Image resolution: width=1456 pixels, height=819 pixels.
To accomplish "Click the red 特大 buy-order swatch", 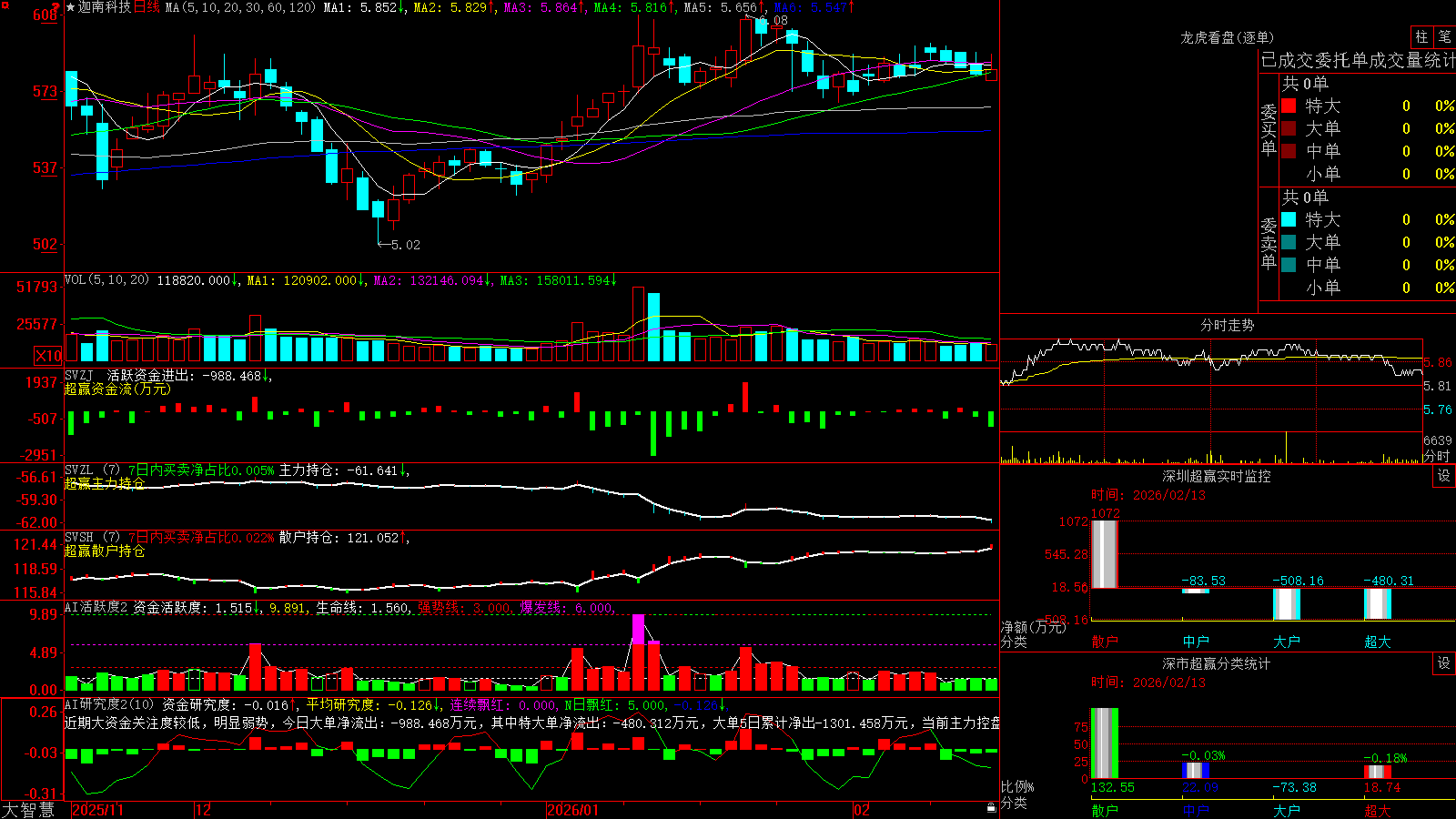I will tap(1289, 106).
